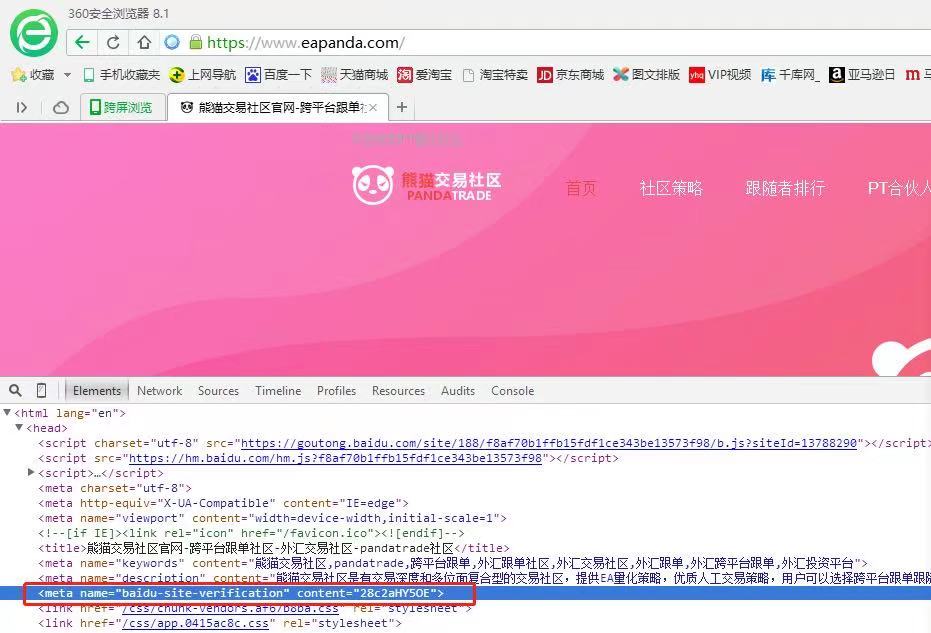Switch to the Sources DevTools tab

tap(218, 391)
